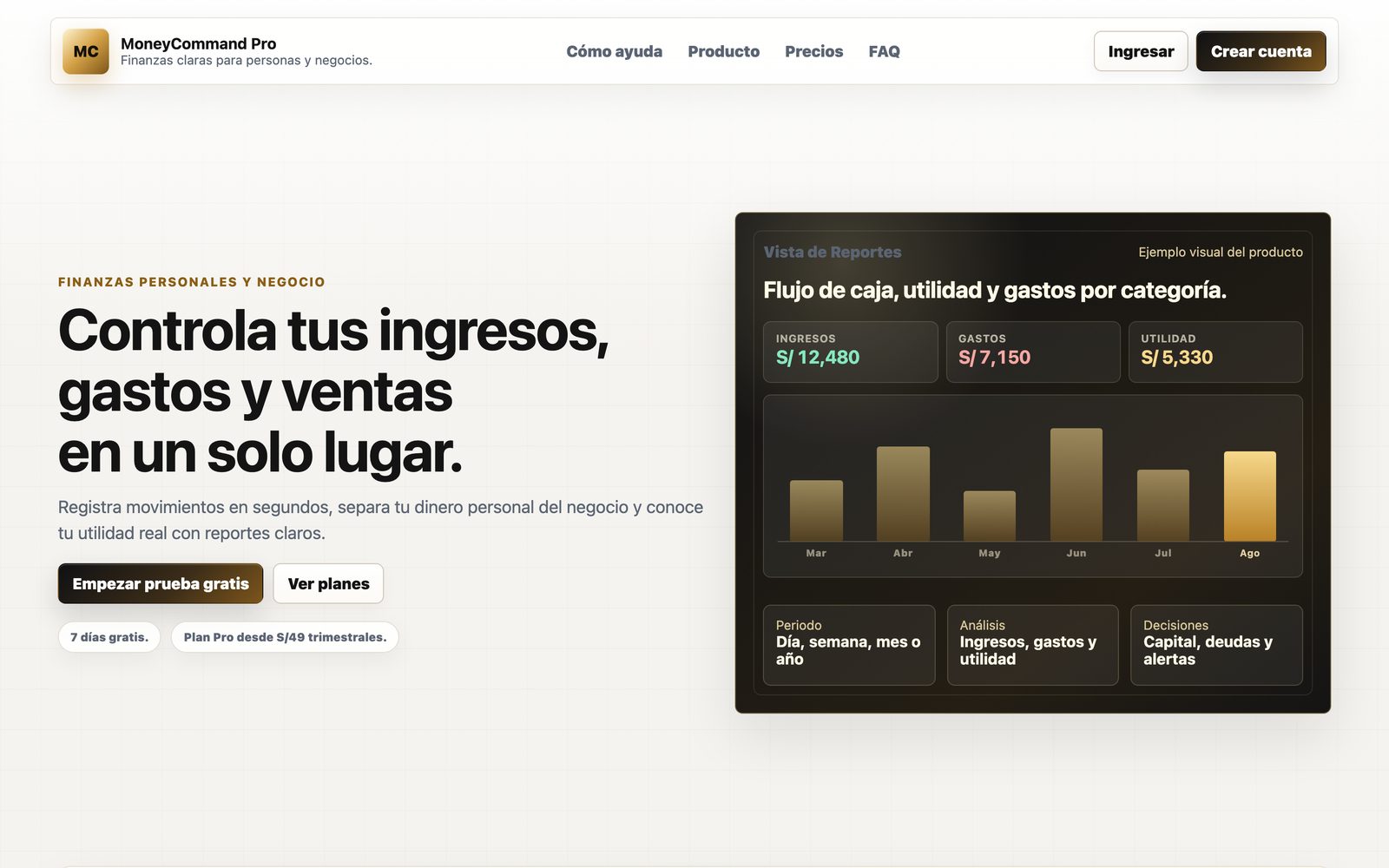Select the Gastos S/ 7,150 card
Viewport: 1389px width, 868px height.
click(x=1033, y=352)
